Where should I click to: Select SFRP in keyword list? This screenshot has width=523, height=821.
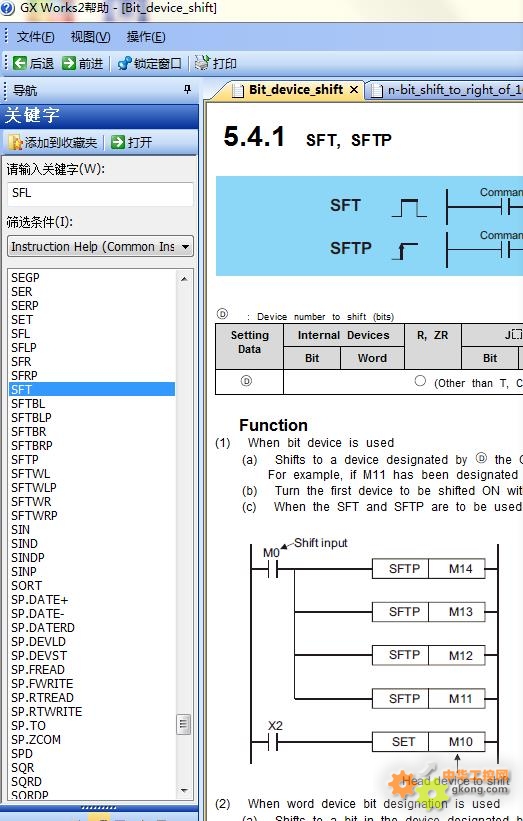point(24,376)
